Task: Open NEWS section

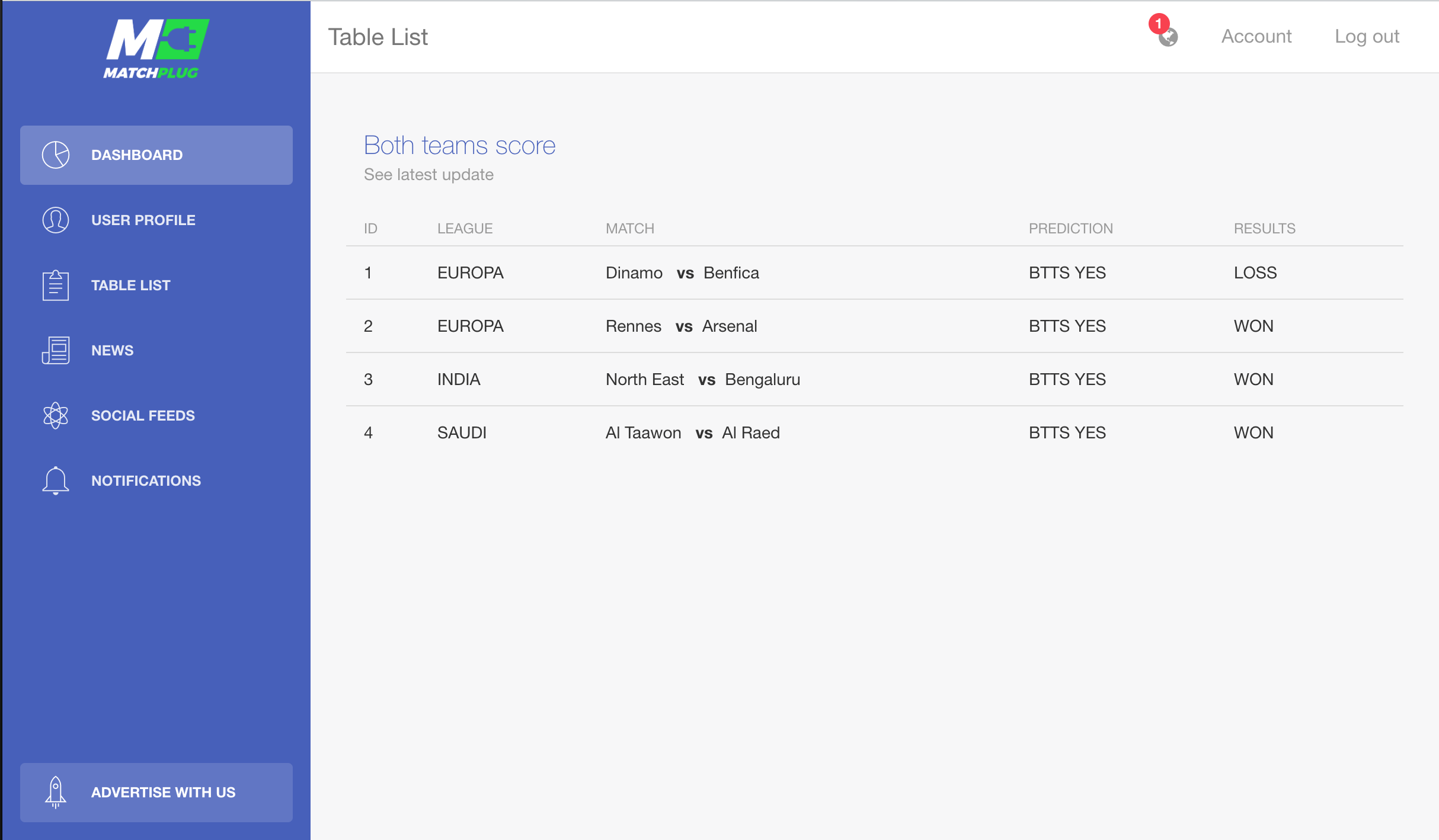Action: point(156,351)
